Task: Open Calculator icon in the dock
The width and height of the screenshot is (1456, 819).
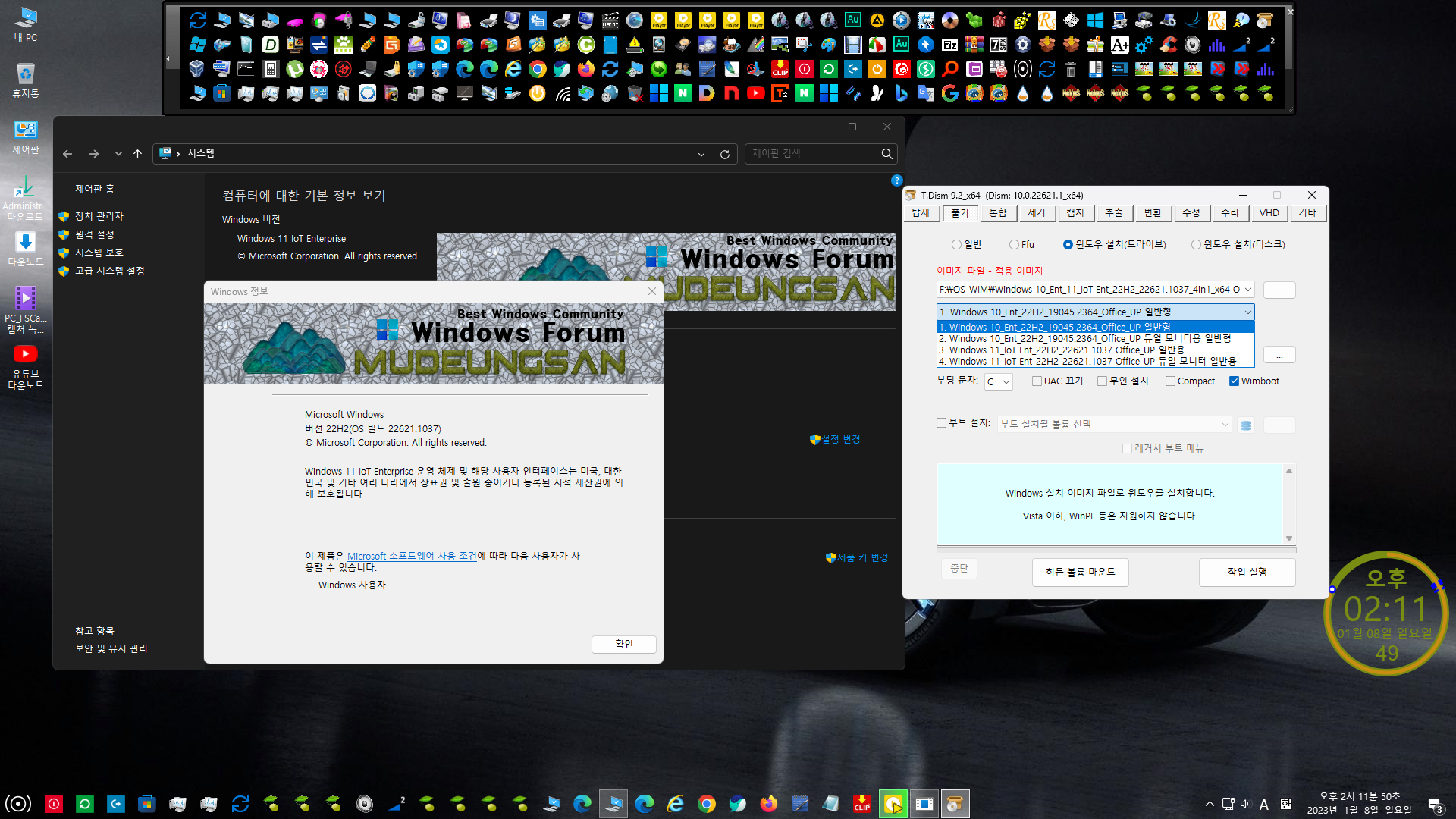Action: pyautogui.click(x=270, y=69)
